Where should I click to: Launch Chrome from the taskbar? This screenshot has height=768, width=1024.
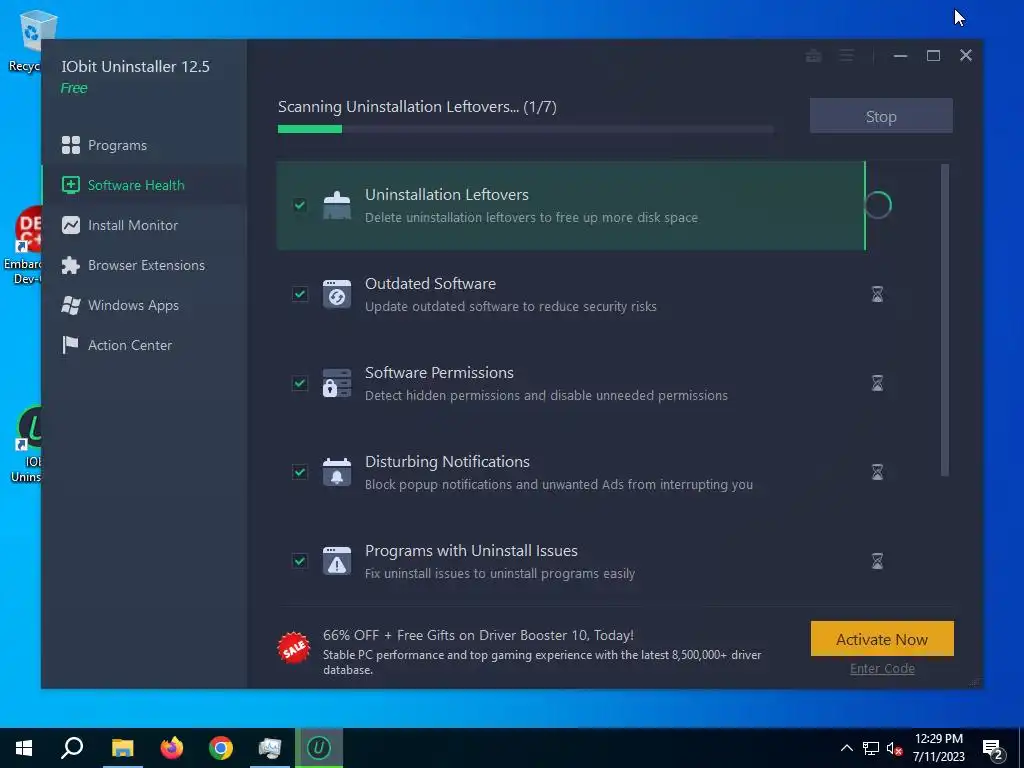click(x=221, y=748)
